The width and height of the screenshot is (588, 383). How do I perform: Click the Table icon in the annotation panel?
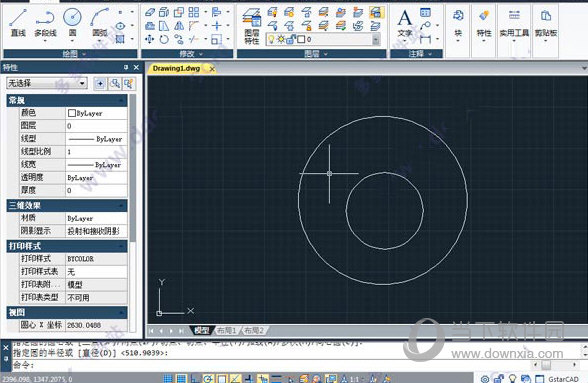pyautogui.click(x=425, y=12)
